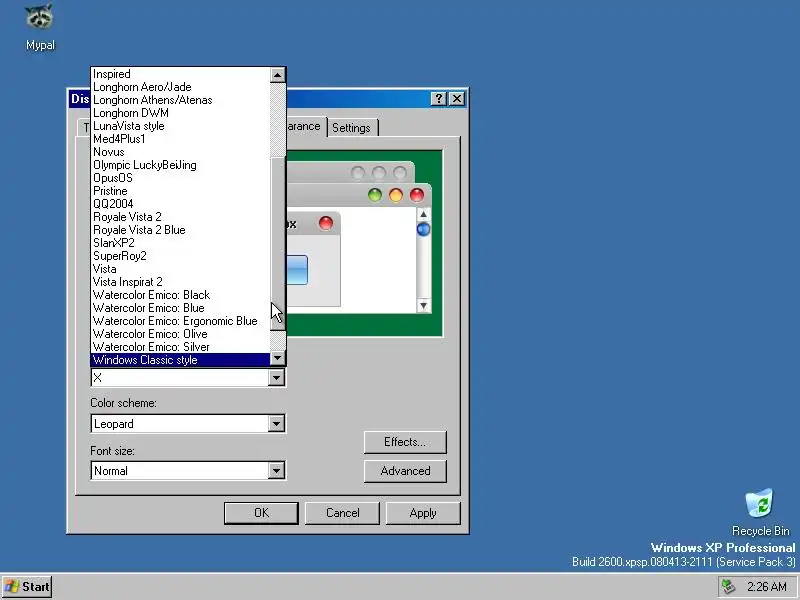Select the Novus style

(x=181, y=152)
